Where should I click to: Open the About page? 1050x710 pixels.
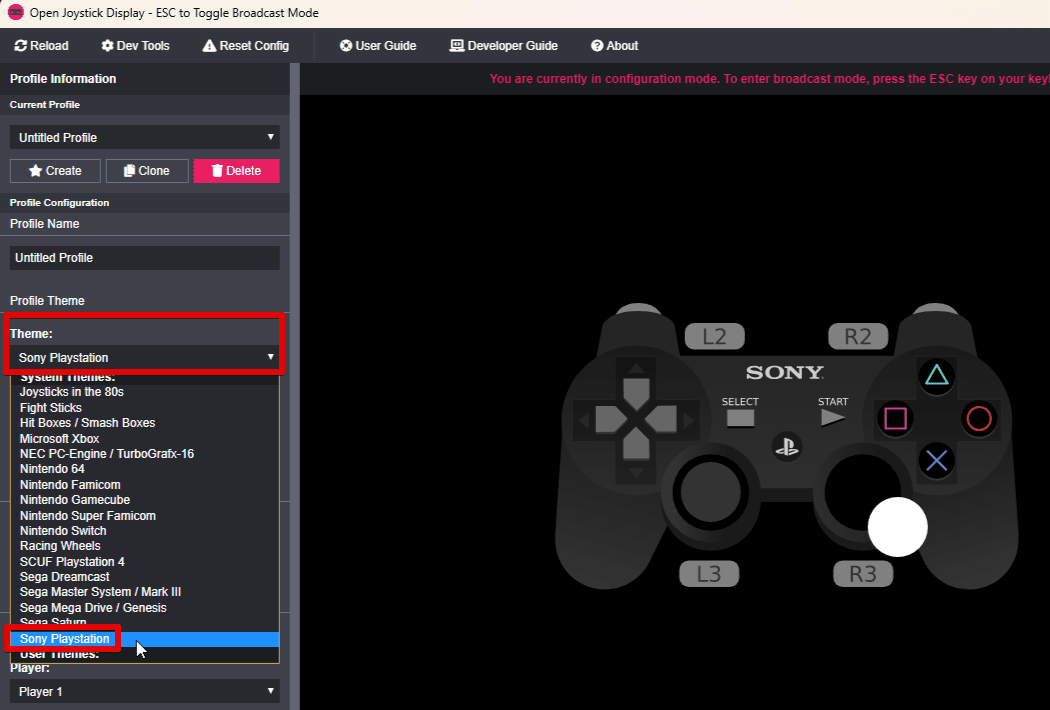pyautogui.click(x=615, y=46)
